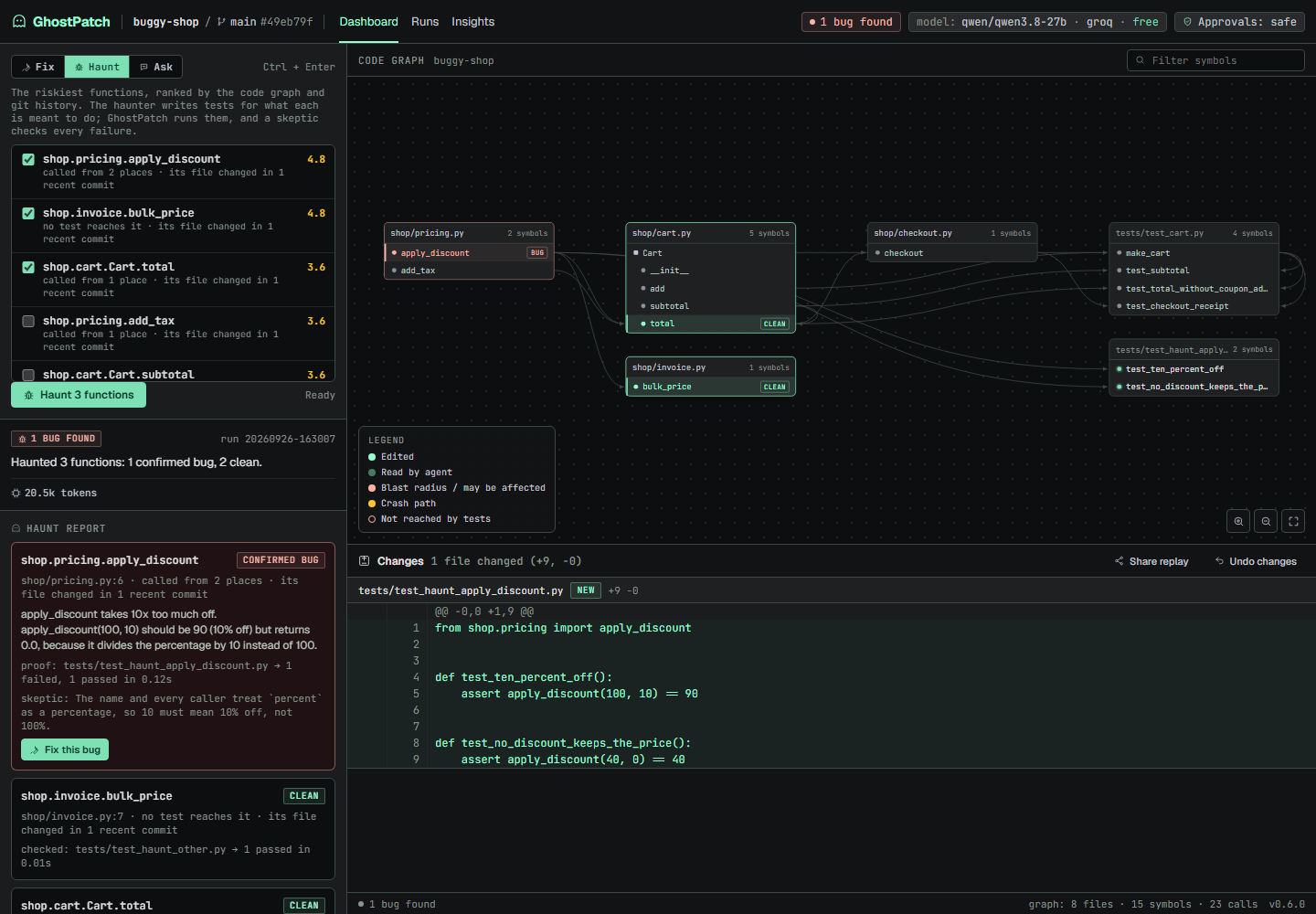1316x914 pixels.
Task: Click the main #49eb79f branch label
Action: [265, 22]
